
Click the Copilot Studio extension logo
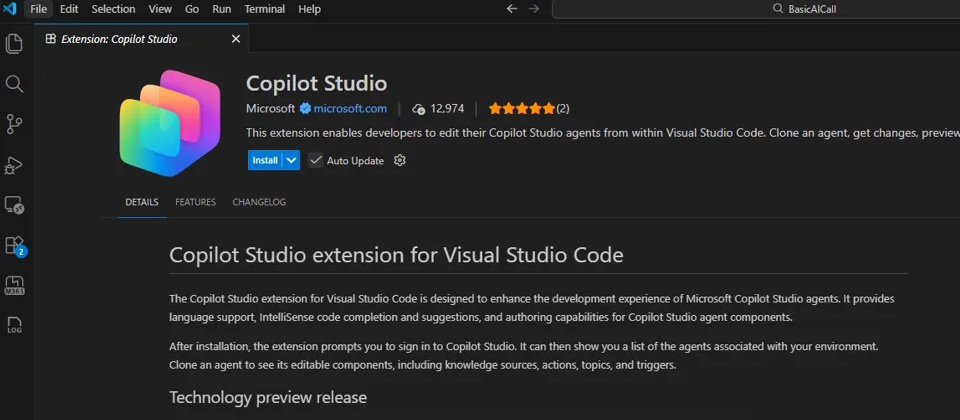point(169,122)
